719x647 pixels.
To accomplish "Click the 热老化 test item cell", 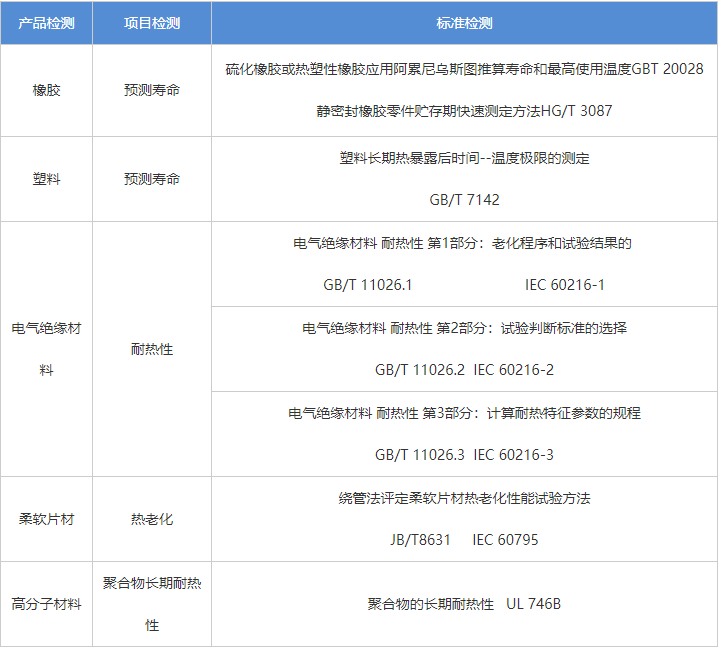I will tap(152, 519).
